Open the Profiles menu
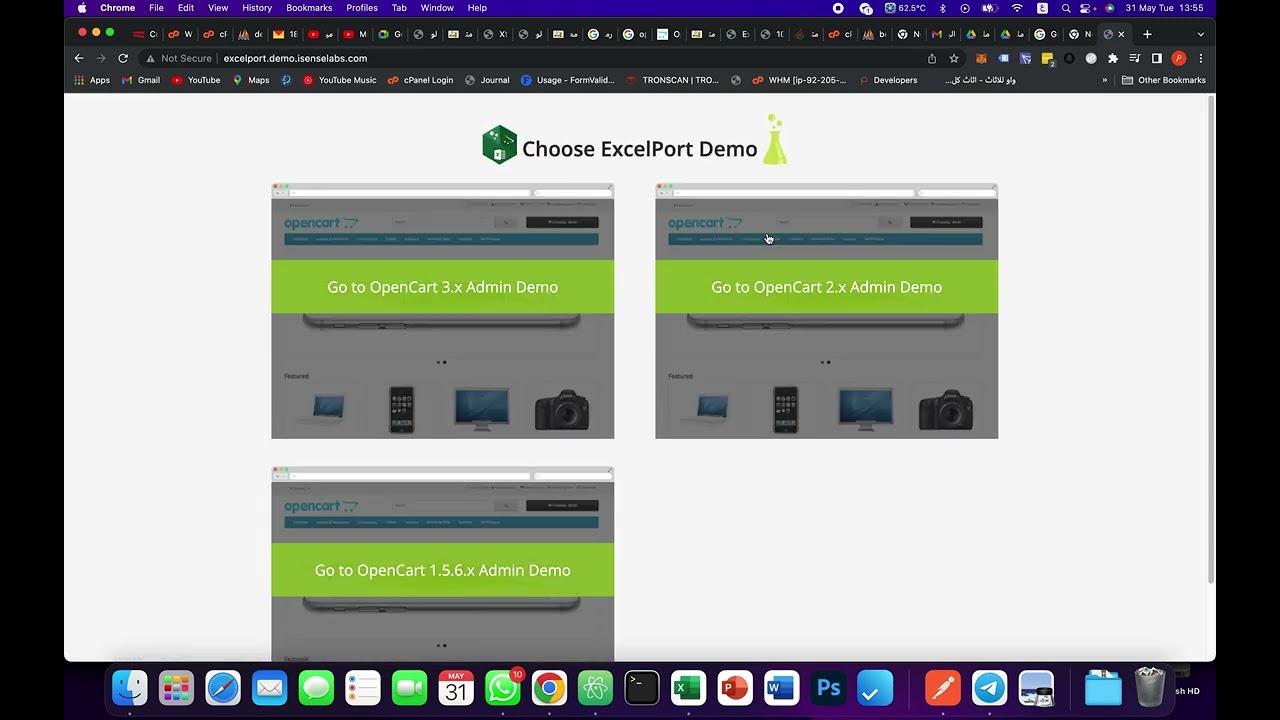 click(x=362, y=8)
